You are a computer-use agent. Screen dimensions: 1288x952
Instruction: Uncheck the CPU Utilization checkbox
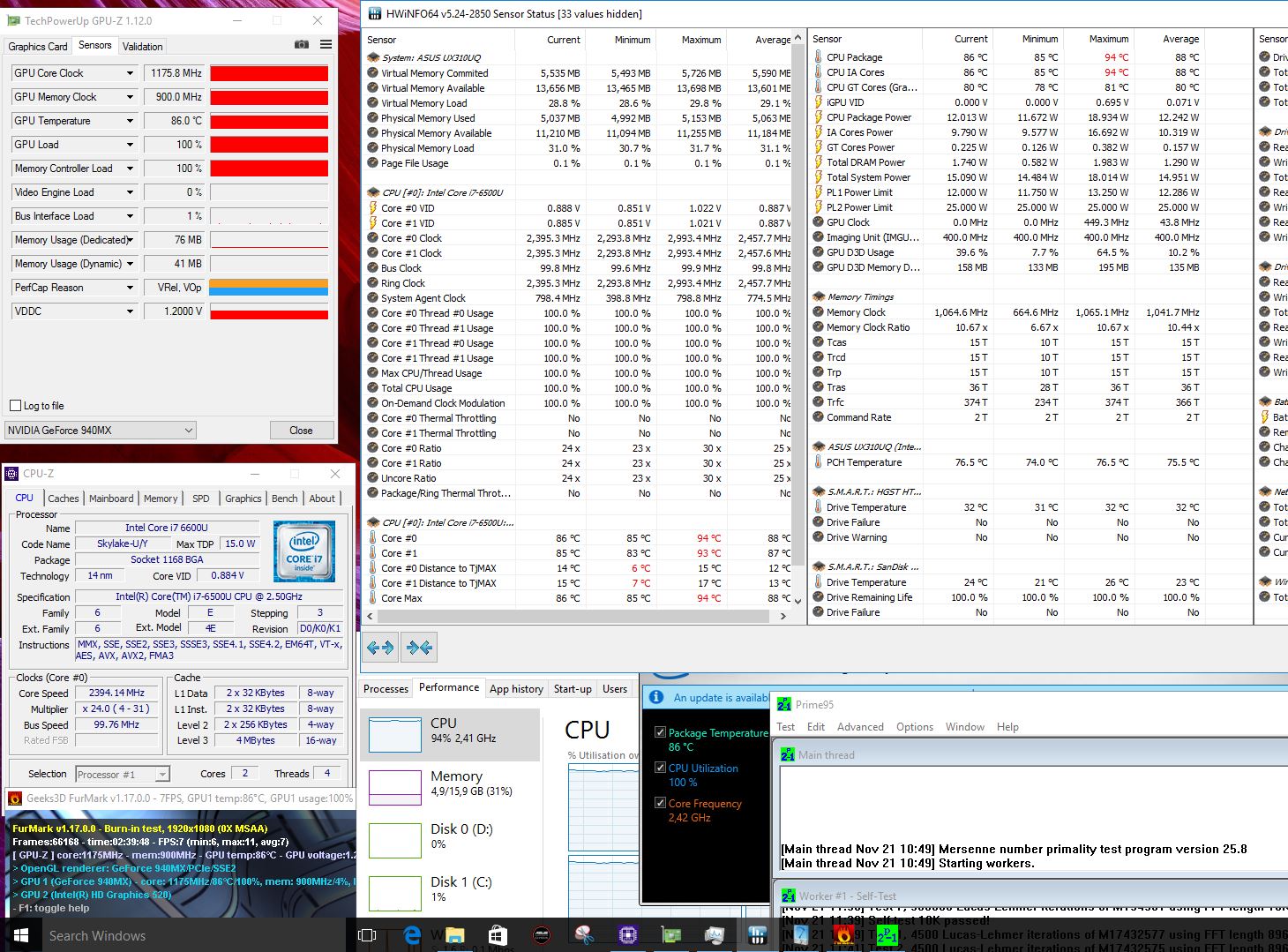660,768
